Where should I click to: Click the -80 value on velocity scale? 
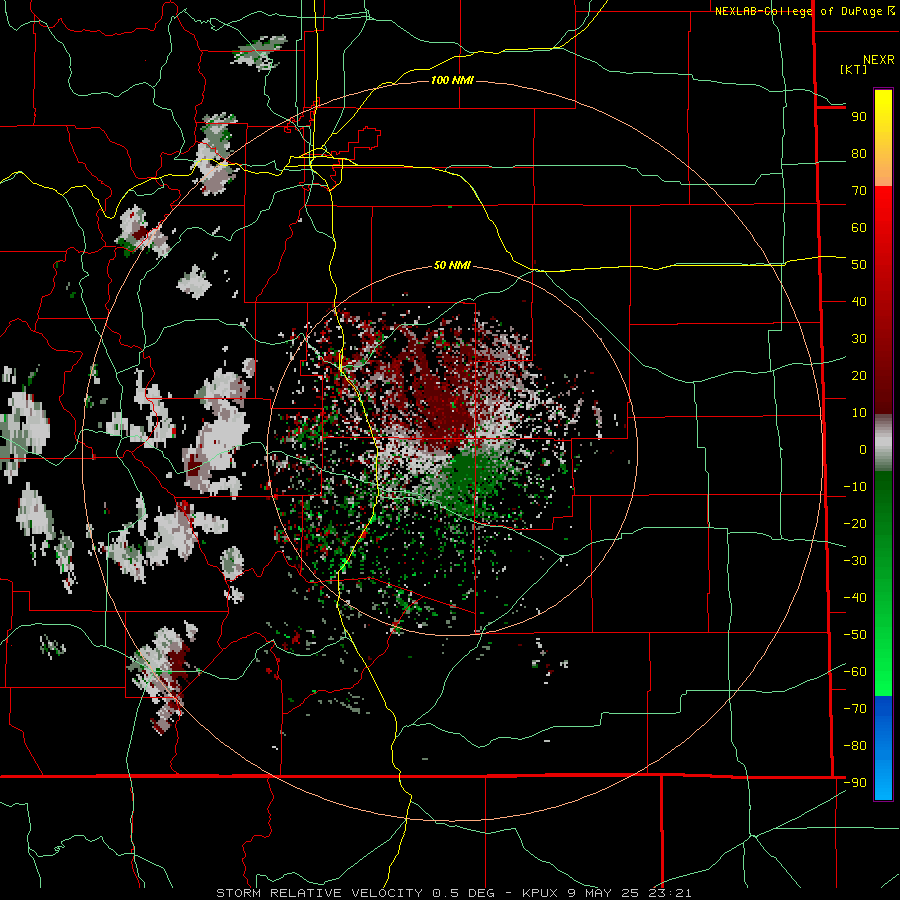(x=855, y=746)
